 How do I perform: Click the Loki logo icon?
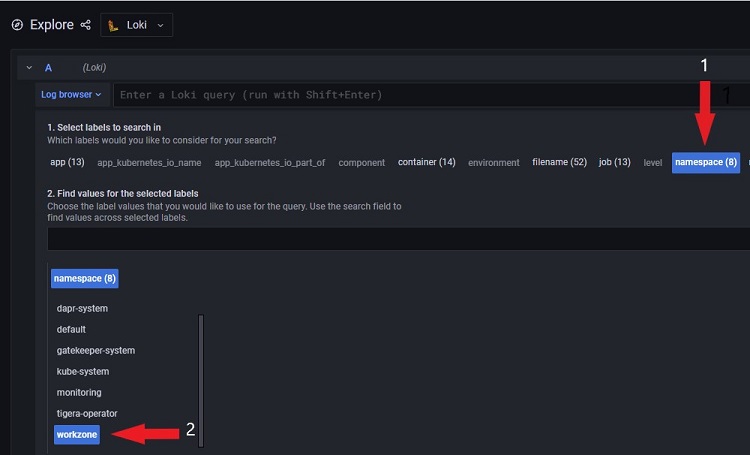point(115,25)
